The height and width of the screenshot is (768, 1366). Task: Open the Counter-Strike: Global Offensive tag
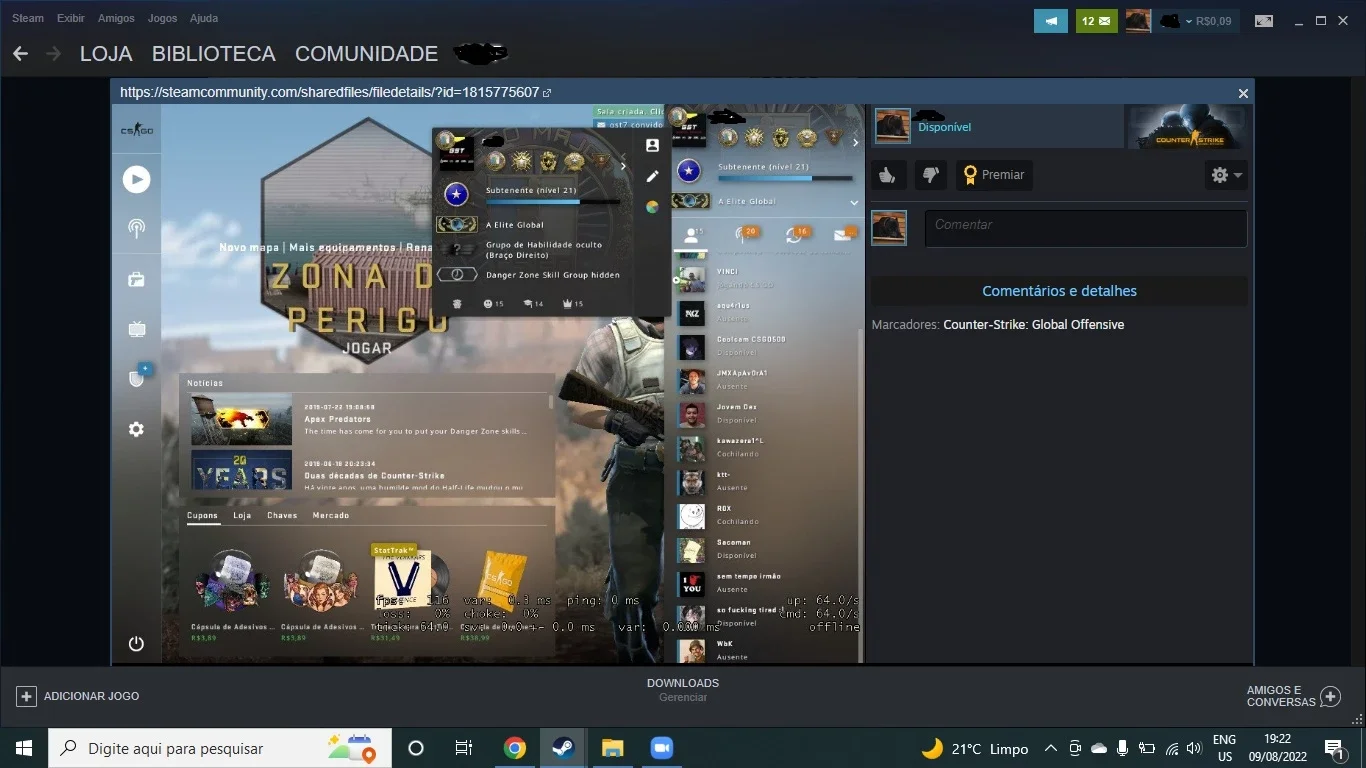tap(1033, 325)
